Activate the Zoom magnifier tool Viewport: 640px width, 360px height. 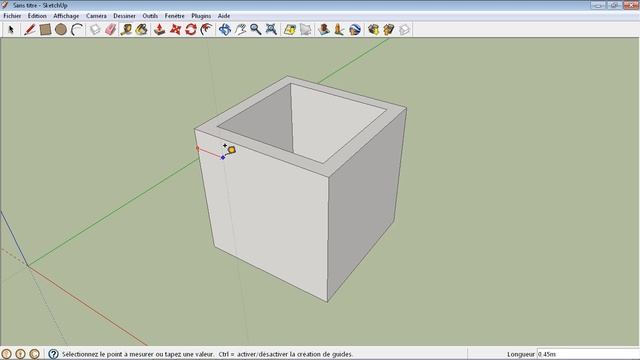tap(256, 29)
